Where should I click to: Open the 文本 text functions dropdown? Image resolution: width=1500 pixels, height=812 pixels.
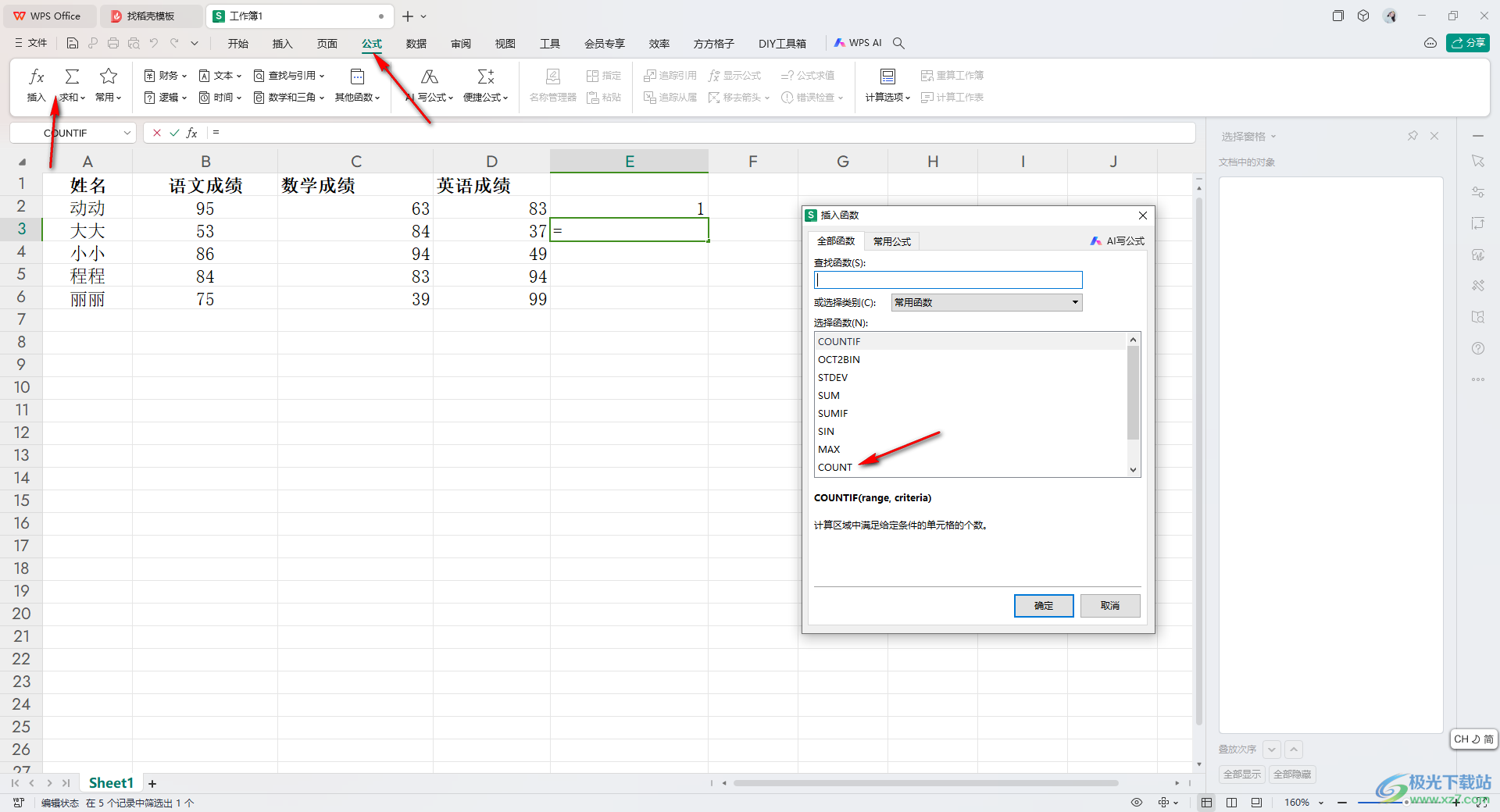point(220,76)
